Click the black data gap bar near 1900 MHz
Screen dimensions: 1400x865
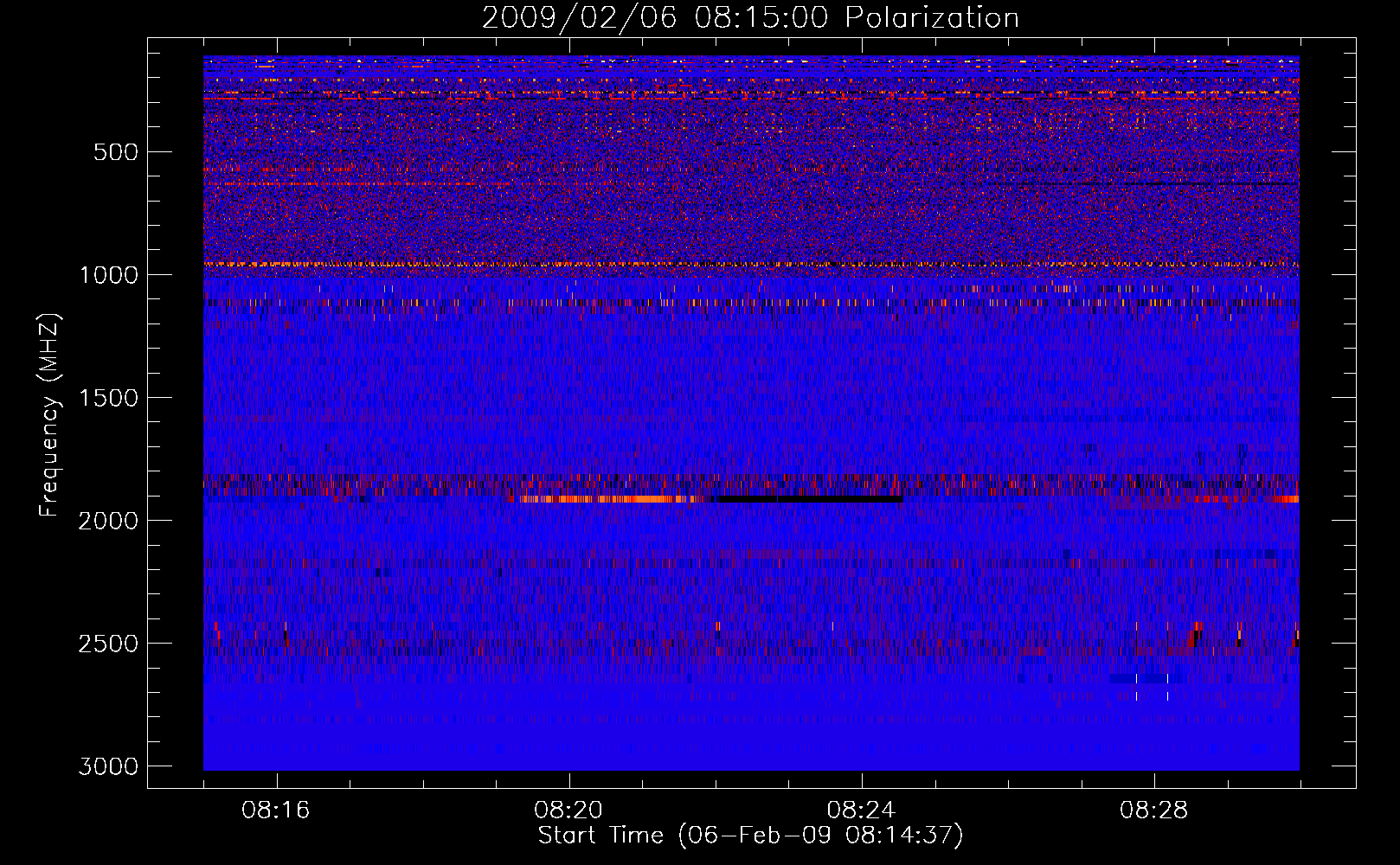point(809,499)
